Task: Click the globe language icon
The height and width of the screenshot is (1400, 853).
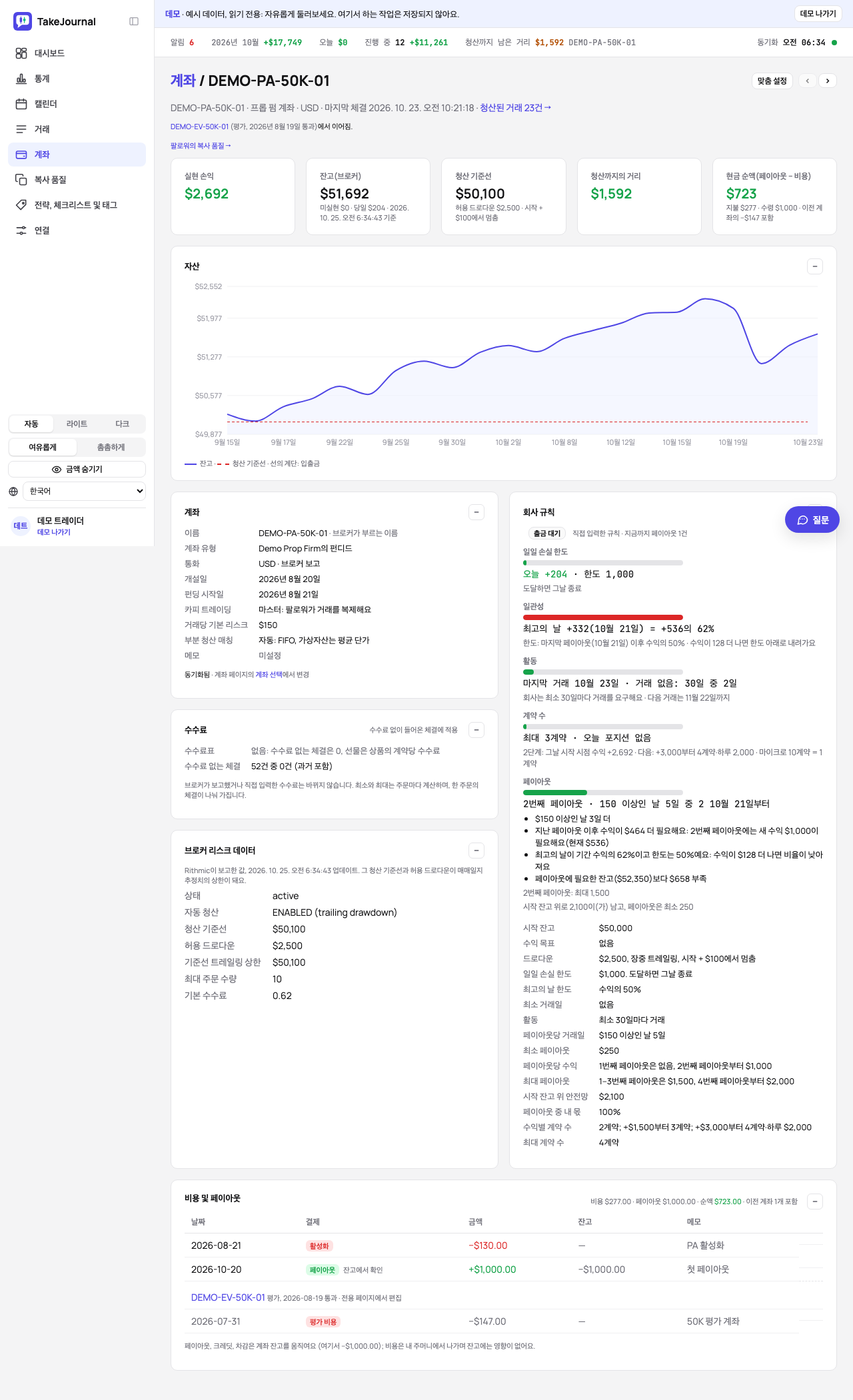Action: [13, 492]
